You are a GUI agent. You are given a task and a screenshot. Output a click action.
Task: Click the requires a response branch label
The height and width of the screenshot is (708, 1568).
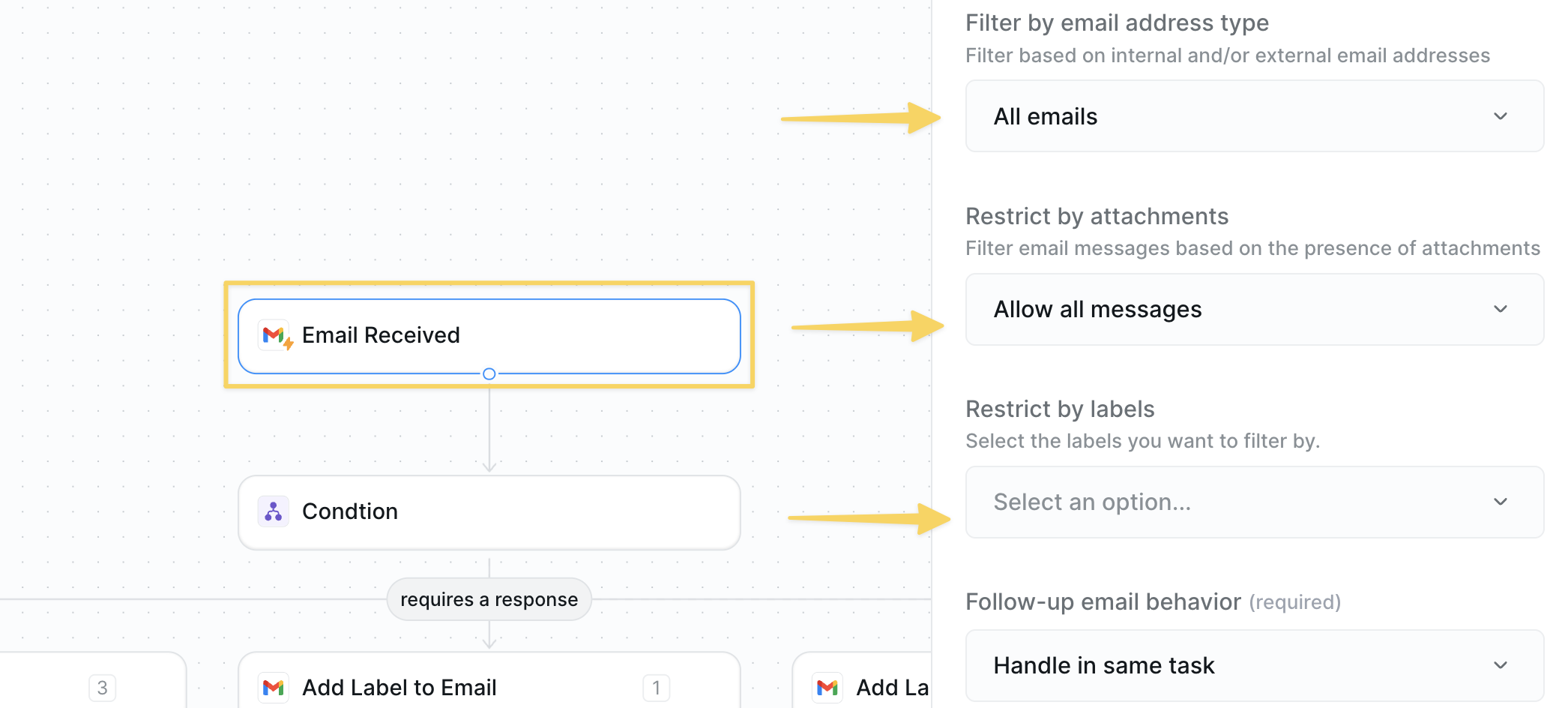click(x=489, y=598)
